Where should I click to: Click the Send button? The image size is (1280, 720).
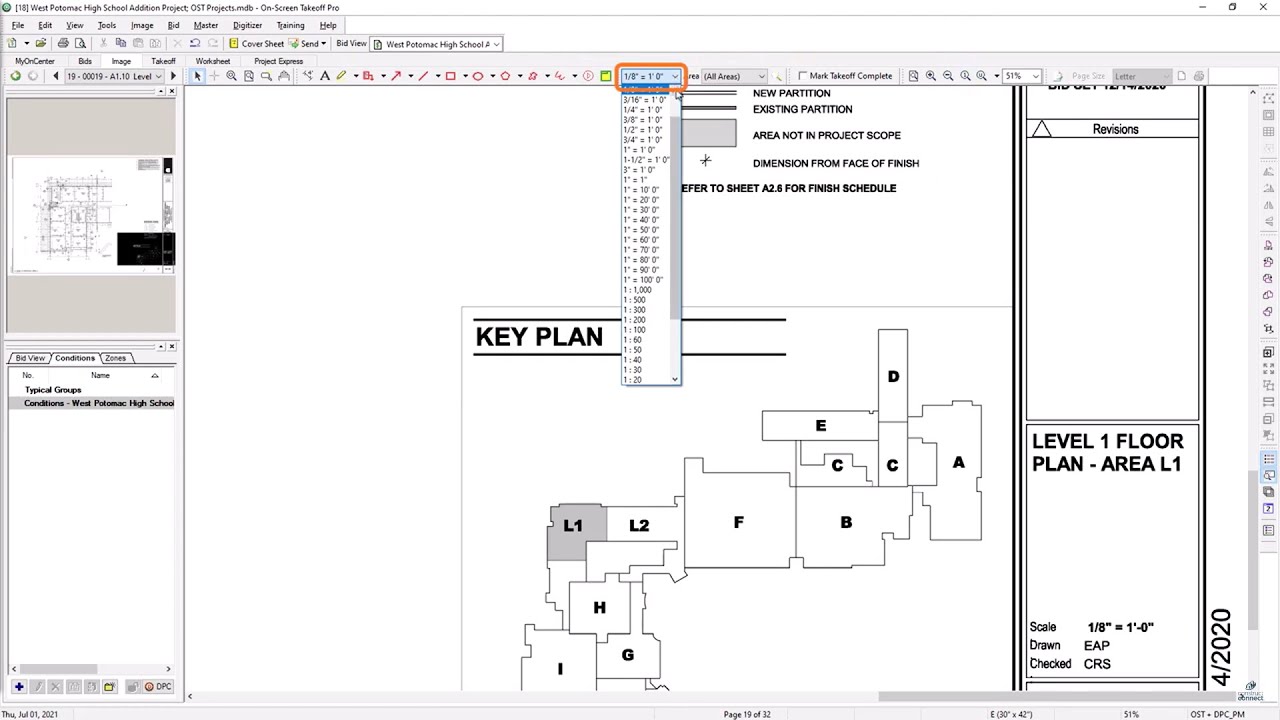pos(304,44)
